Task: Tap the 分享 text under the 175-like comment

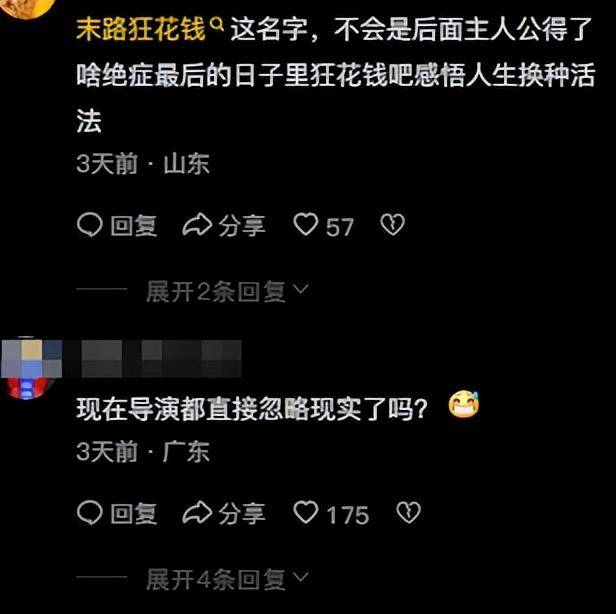Action: point(242,514)
